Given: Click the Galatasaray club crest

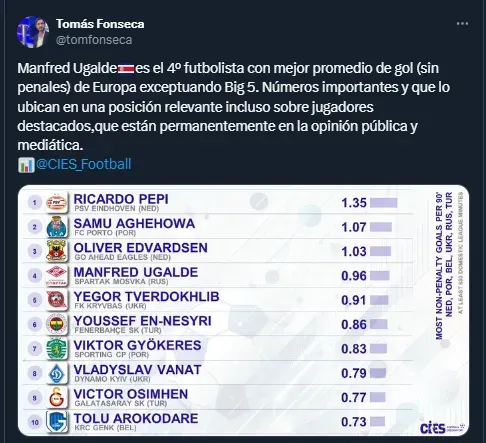Looking at the screenshot, I should click(x=56, y=397).
